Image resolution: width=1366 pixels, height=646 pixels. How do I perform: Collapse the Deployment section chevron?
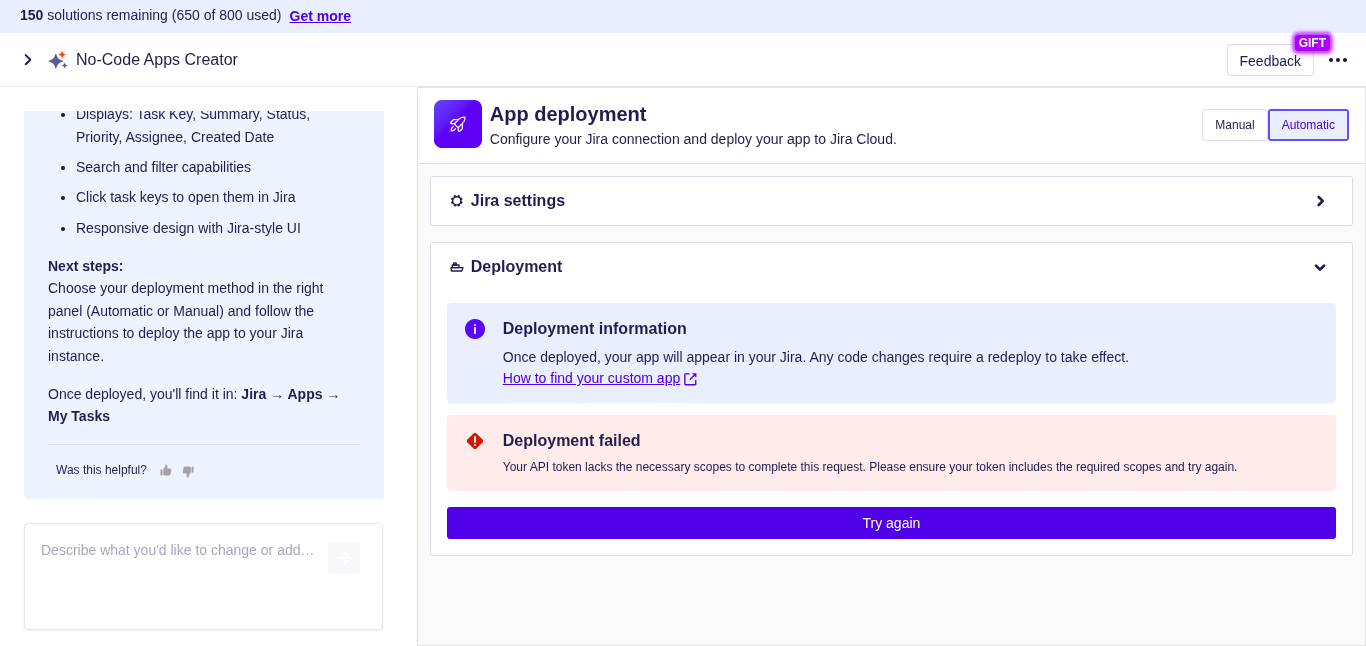tap(1320, 267)
